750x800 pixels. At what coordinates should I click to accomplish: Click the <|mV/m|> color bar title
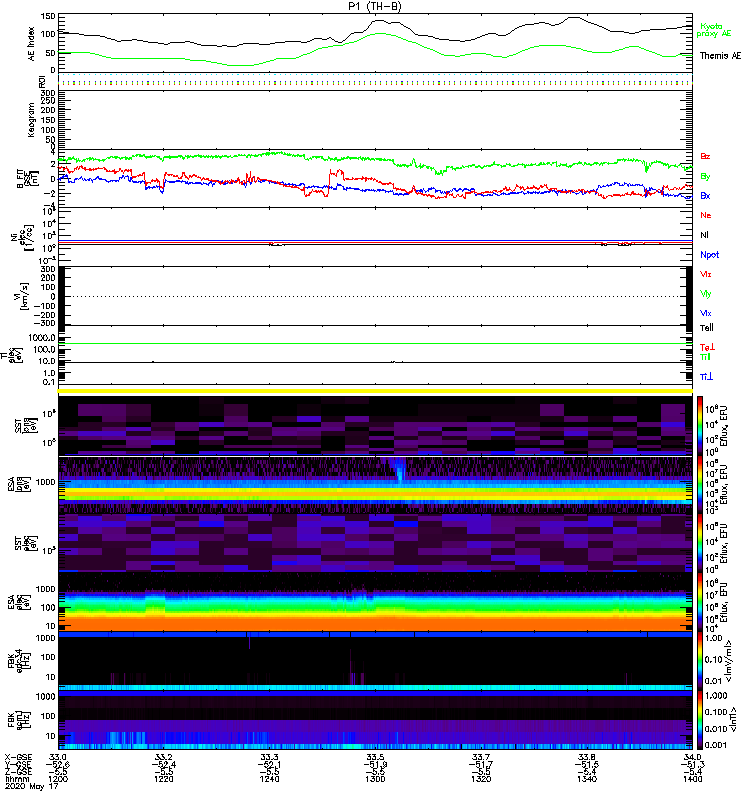click(x=730, y=661)
